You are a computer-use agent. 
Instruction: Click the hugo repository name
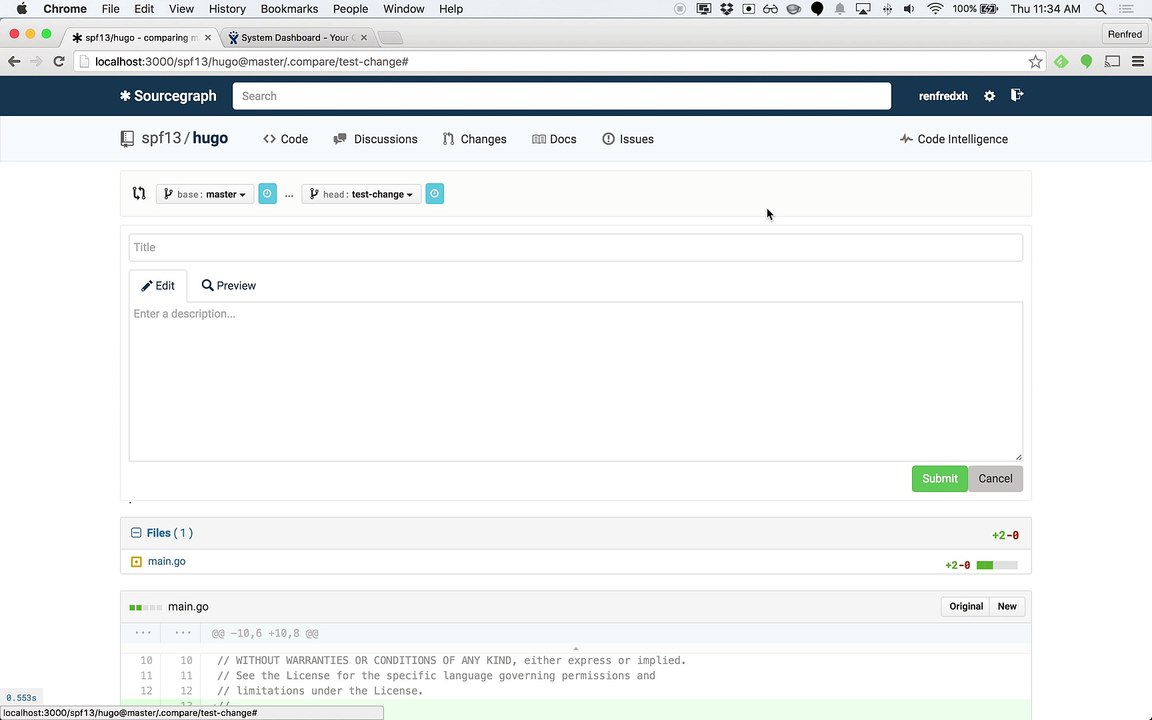(210, 138)
